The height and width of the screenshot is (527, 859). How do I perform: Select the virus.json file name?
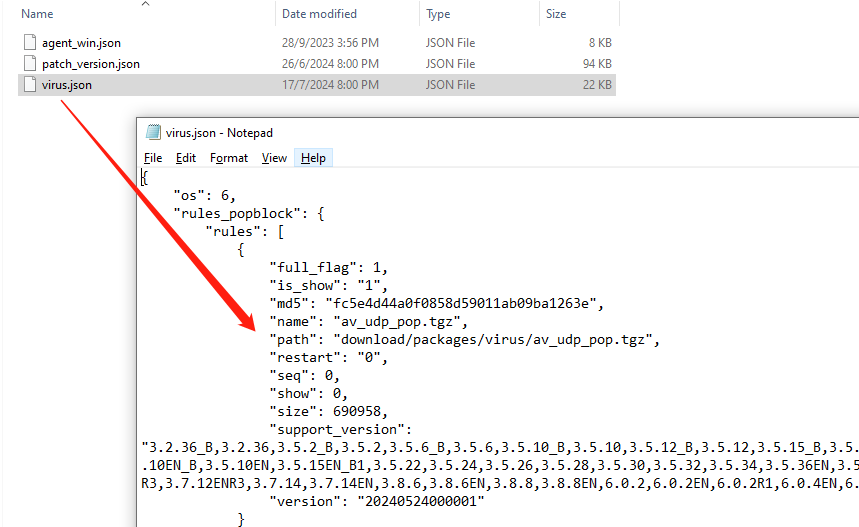coord(67,85)
